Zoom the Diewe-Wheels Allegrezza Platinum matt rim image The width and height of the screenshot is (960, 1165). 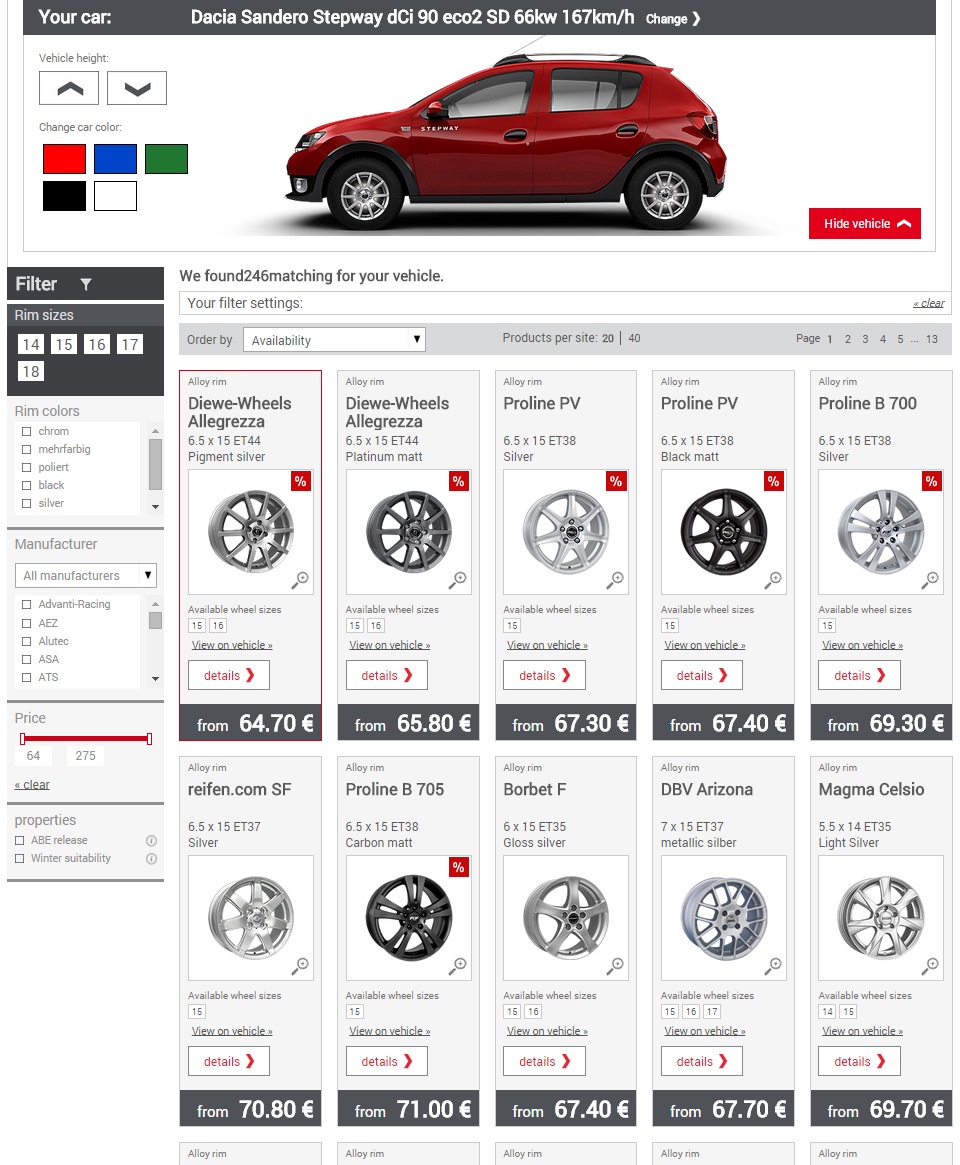pos(458,580)
